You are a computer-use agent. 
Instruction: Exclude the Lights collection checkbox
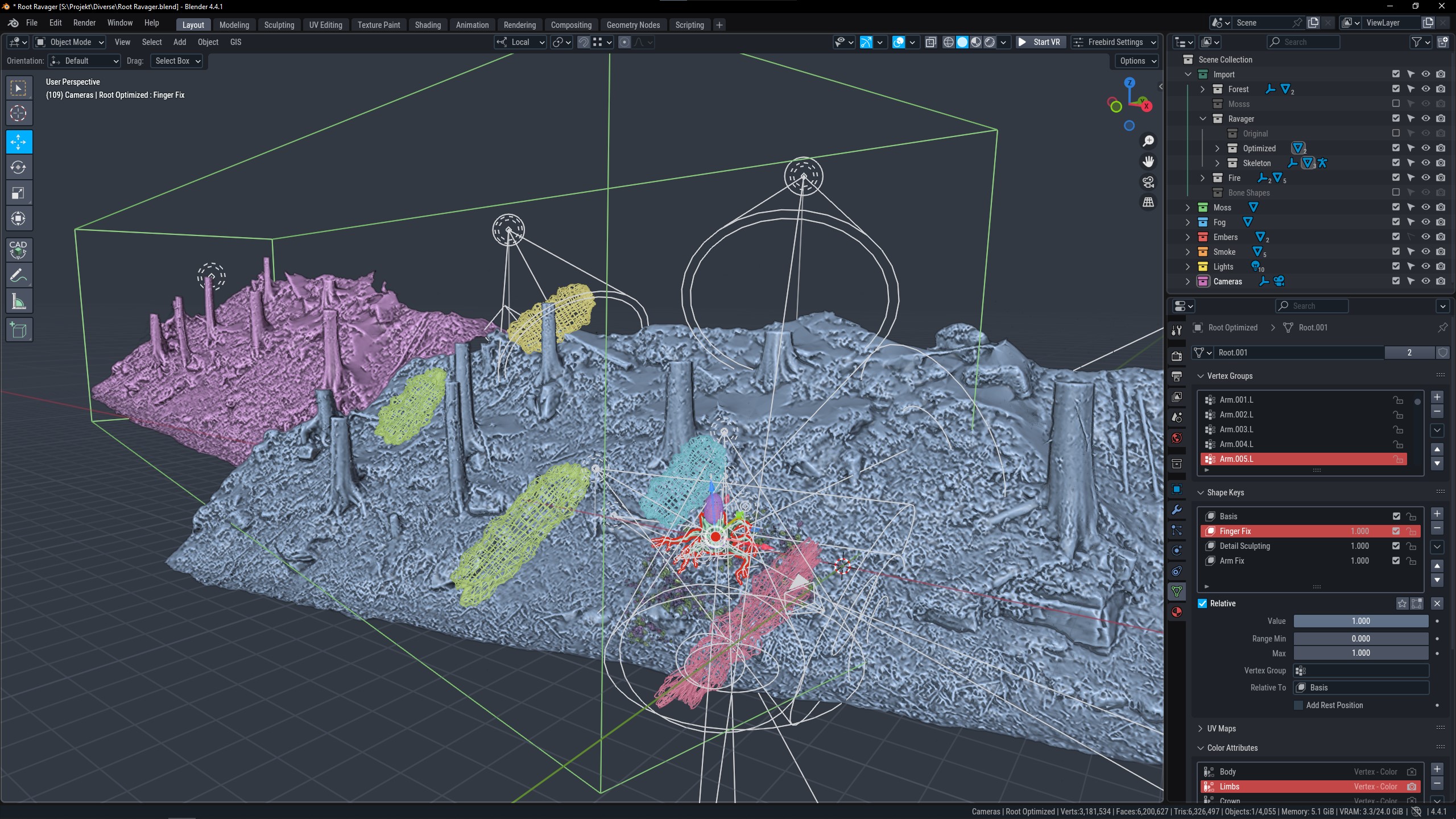(x=1396, y=266)
